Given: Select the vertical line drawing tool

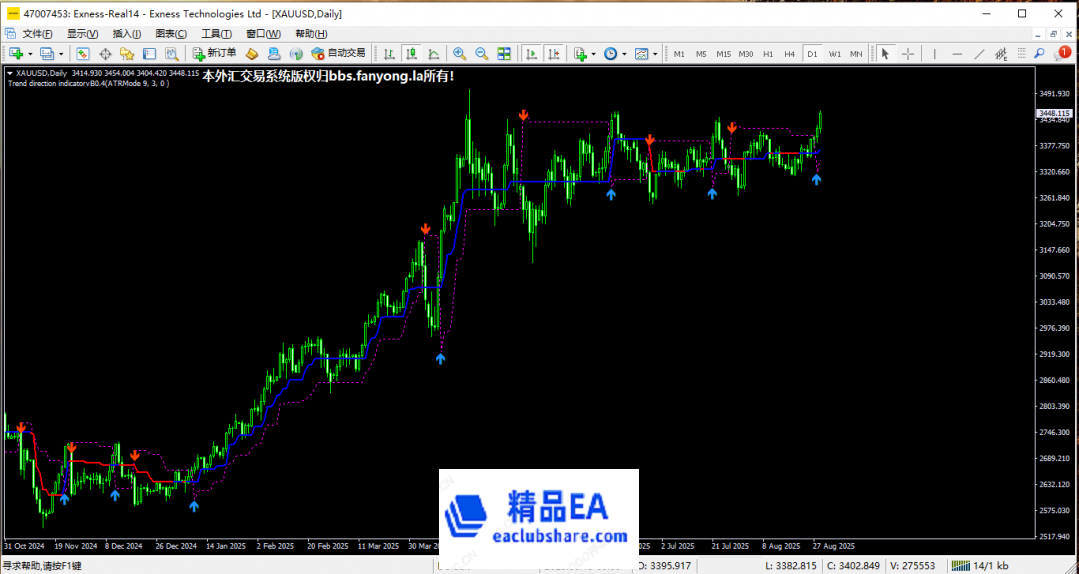Looking at the screenshot, I should pos(934,54).
